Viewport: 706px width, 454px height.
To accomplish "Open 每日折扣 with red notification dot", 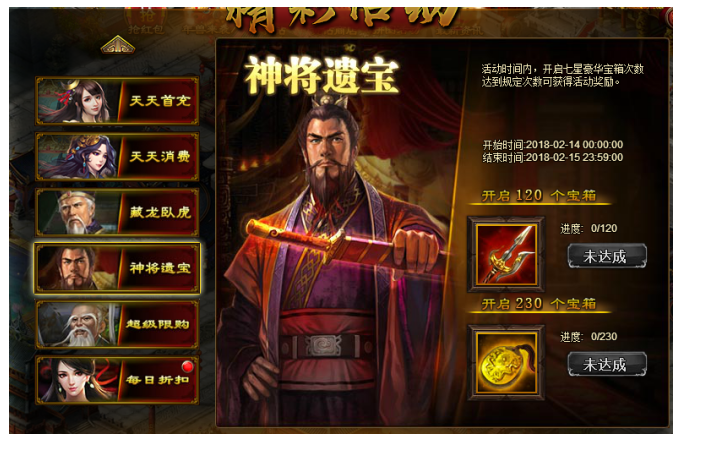I will coord(117,380).
